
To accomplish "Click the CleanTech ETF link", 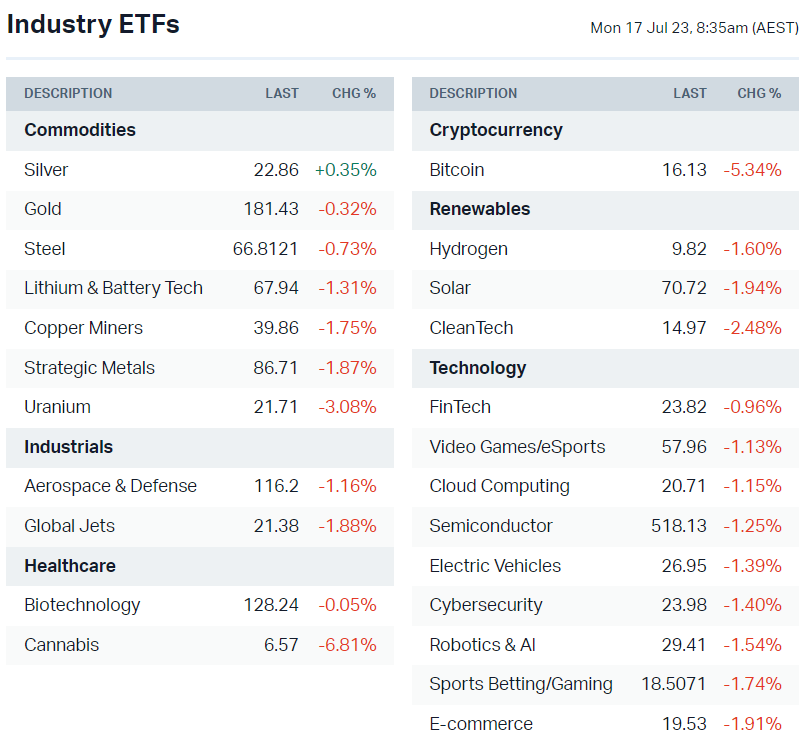I will (x=471, y=328).
